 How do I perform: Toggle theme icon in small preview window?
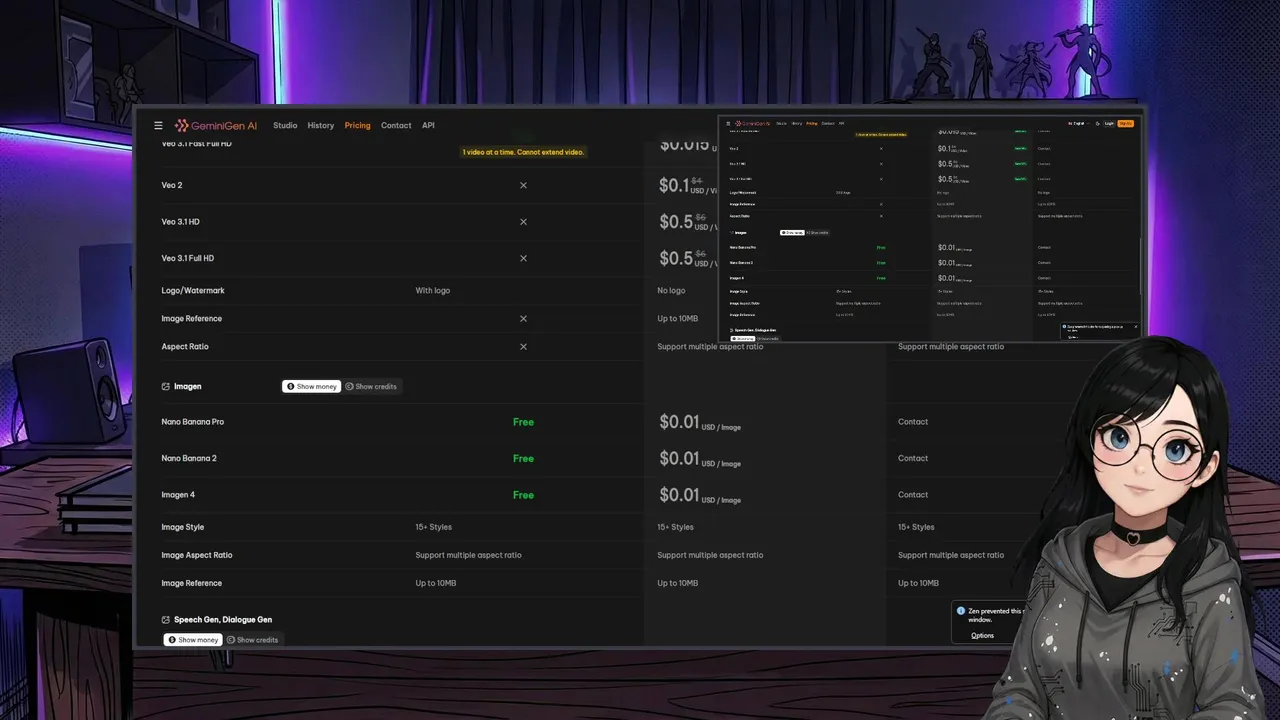point(1097,123)
